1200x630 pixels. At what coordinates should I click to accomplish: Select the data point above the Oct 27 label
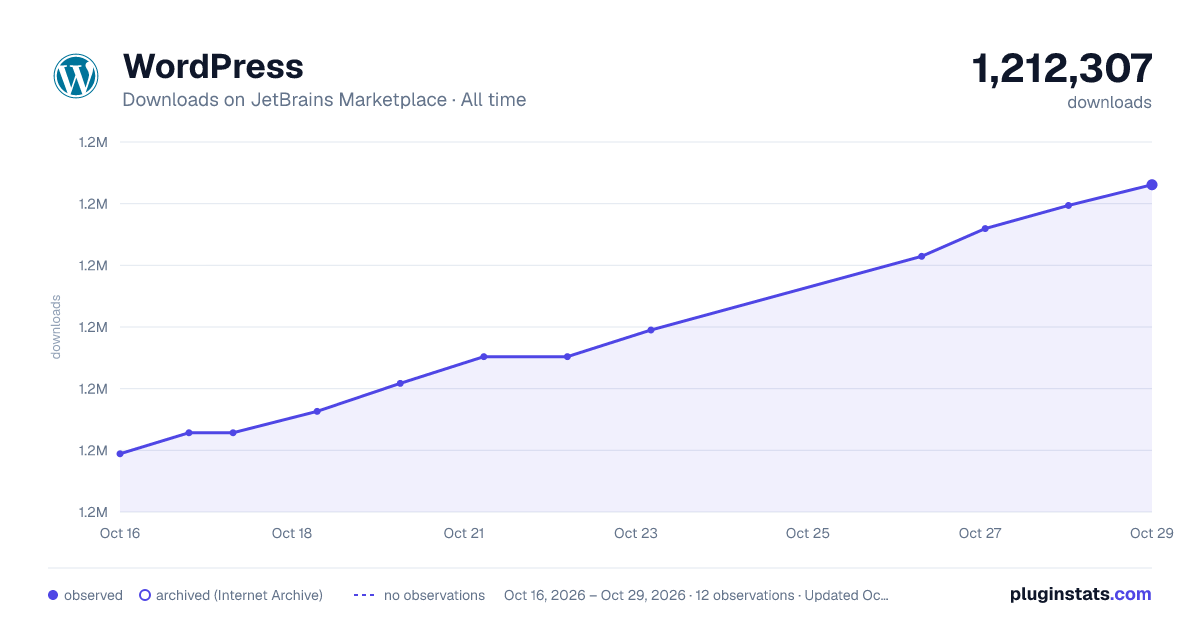[985, 229]
